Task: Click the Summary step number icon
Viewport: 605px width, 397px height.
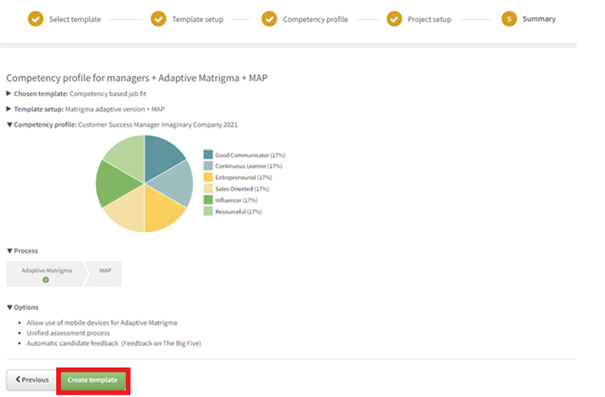Action: click(509, 19)
